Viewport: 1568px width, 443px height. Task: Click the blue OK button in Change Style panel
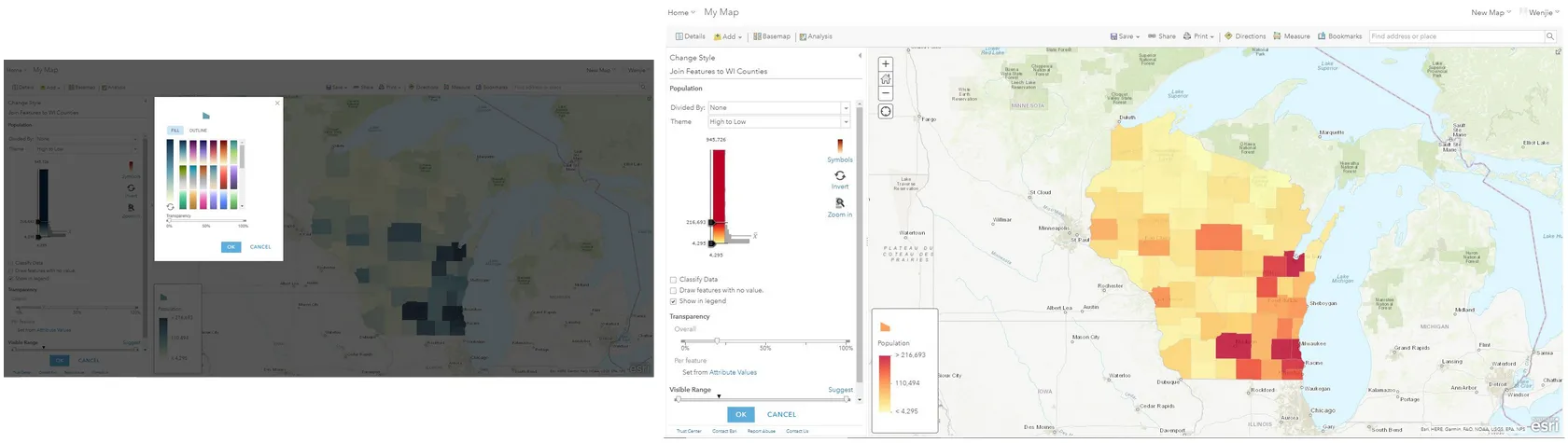pos(740,414)
